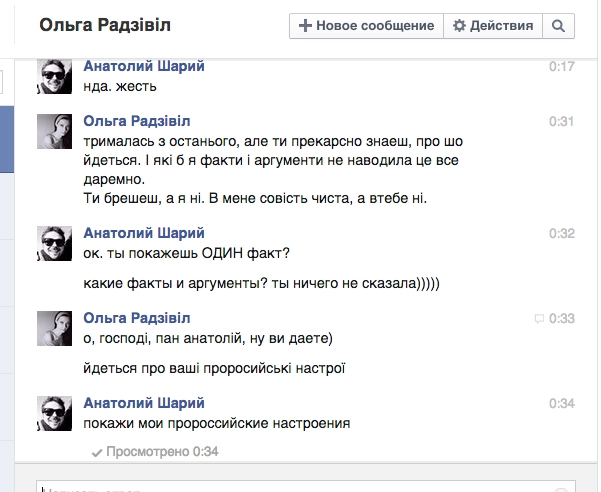
Task: Click Ольга Радзівіл's avatar on the 0:31 message
Action: click(x=57, y=133)
